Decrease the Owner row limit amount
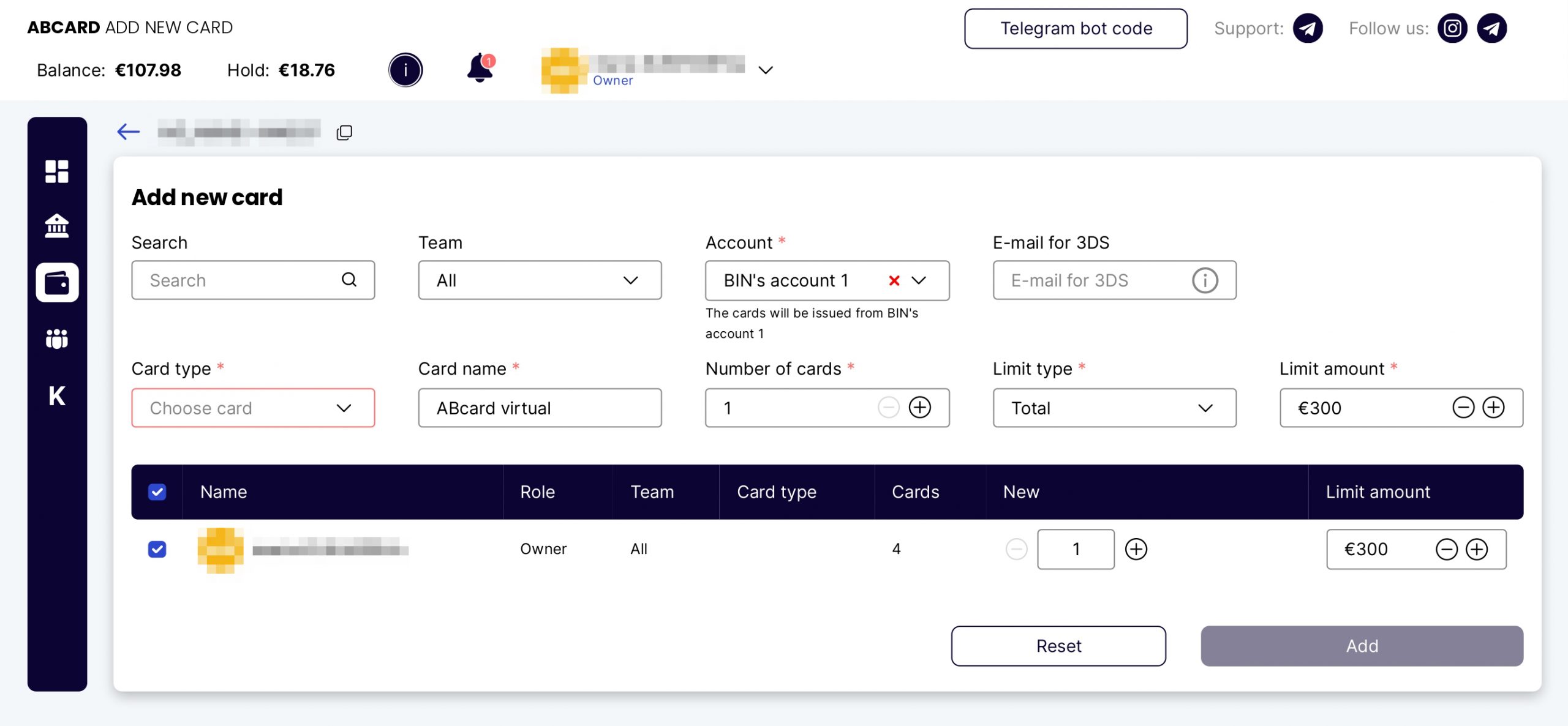 1447,549
